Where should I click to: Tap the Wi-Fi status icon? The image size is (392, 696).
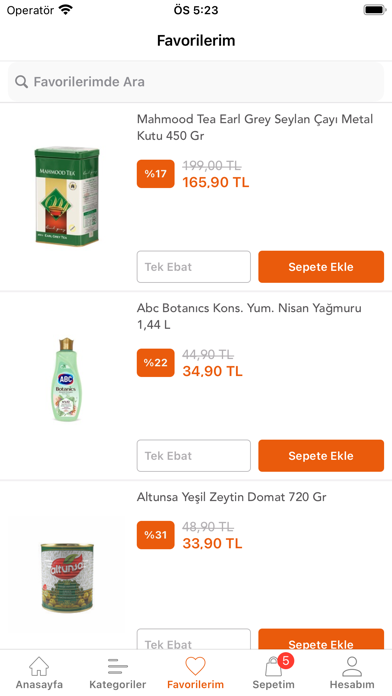pyautogui.click(x=65, y=10)
